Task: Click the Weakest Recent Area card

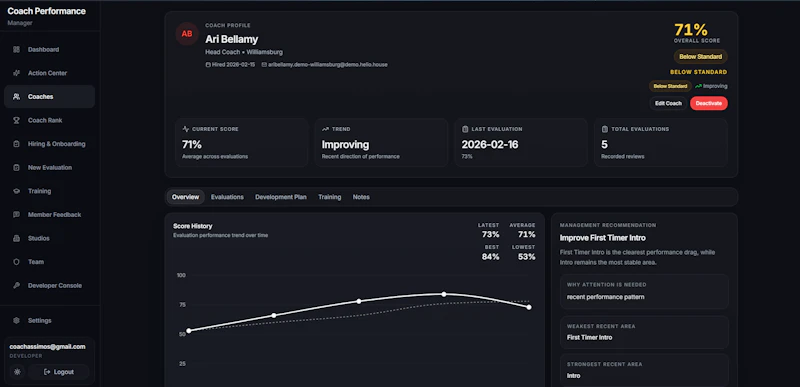Action: [x=644, y=332]
